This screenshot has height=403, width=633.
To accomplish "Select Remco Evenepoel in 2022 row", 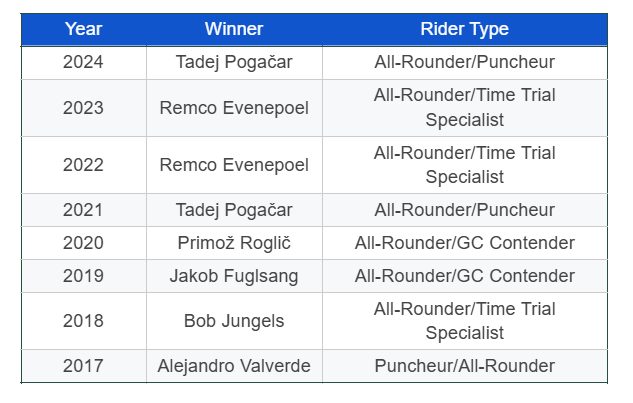I will 234,165.
